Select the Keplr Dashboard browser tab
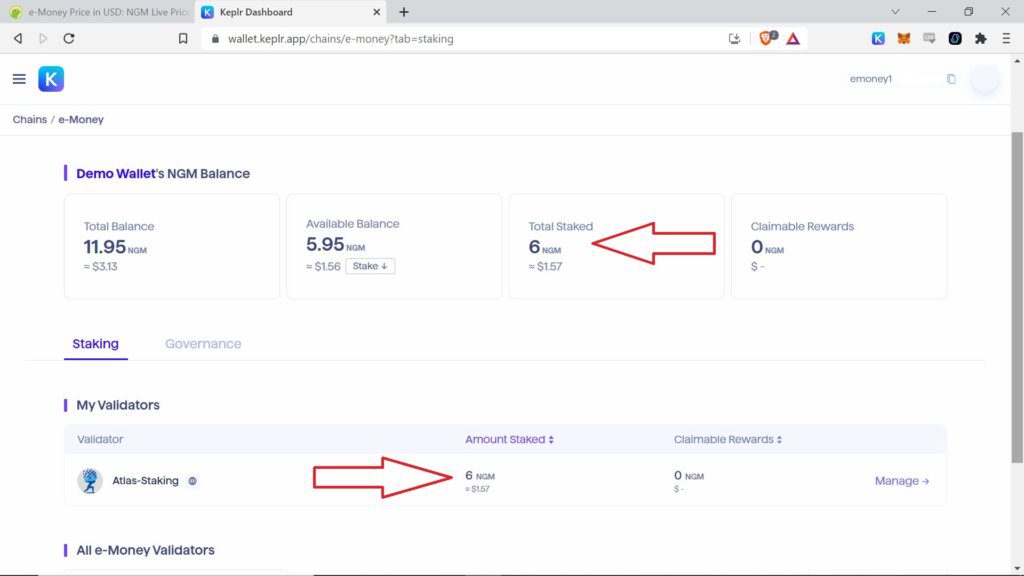Viewport: 1024px width, 576px height. (291, 12)
